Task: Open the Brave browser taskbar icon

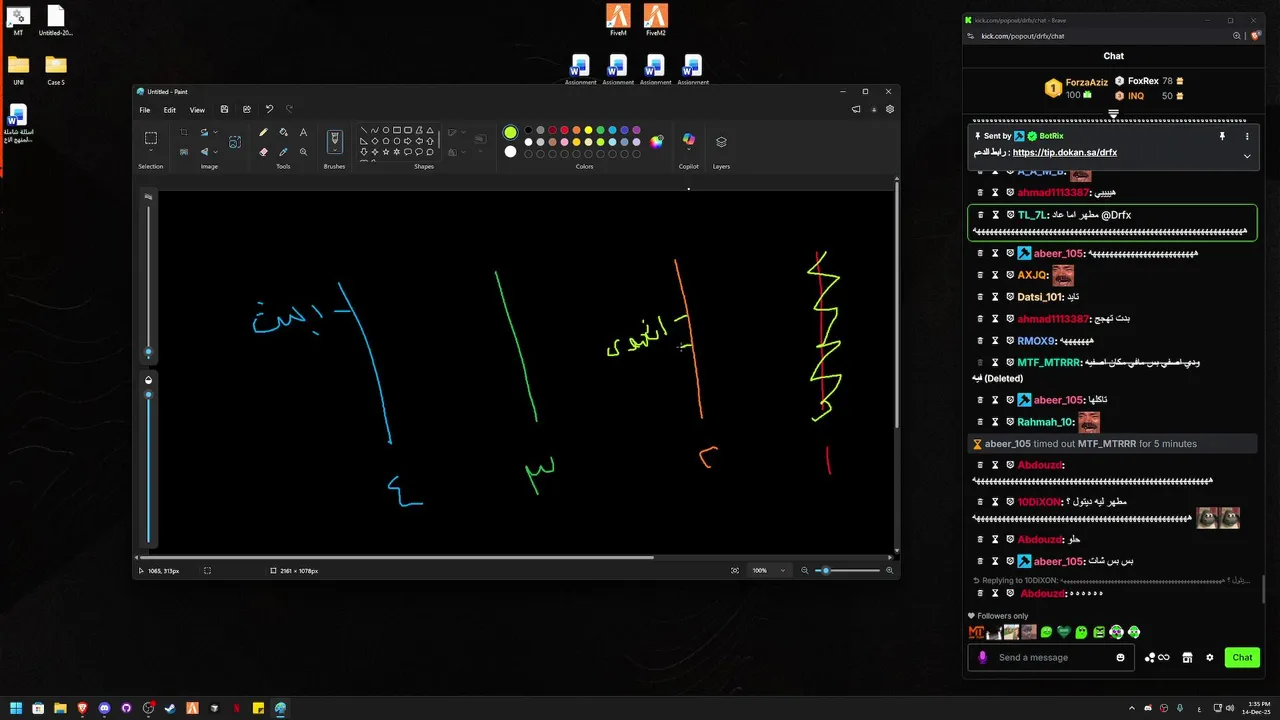Action: 82,708
